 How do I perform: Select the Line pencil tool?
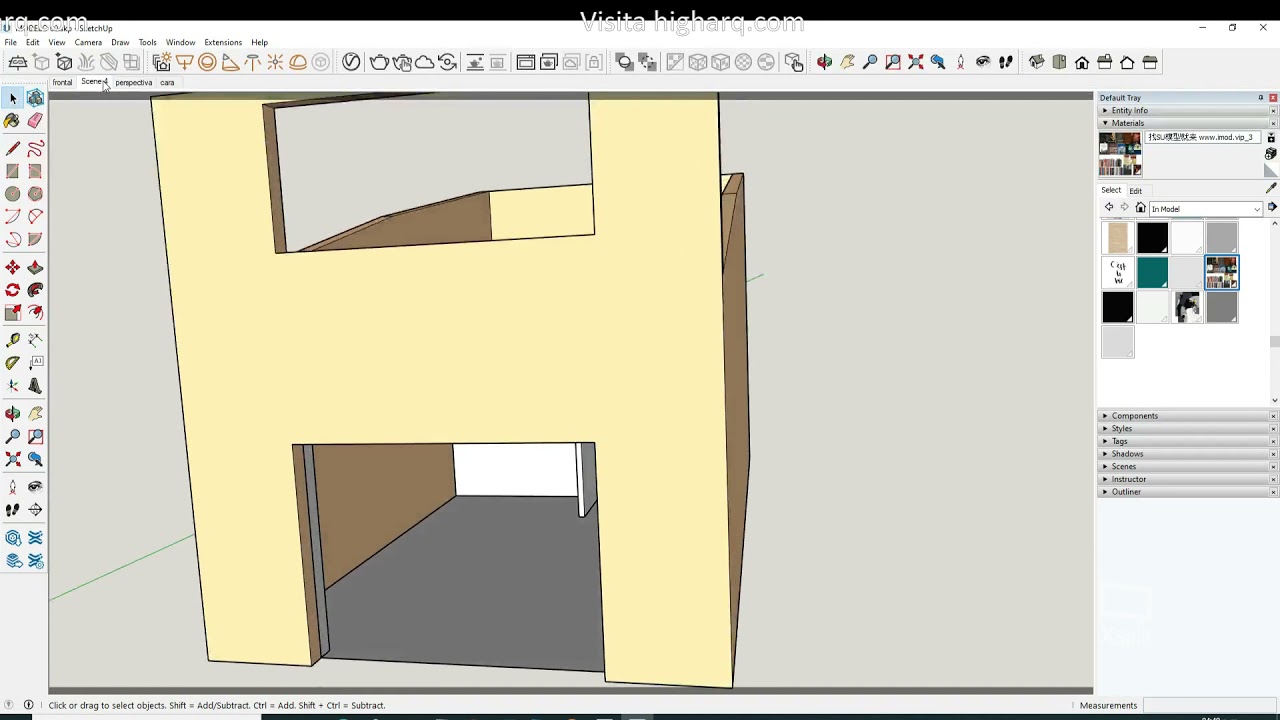tap(13, 149)
